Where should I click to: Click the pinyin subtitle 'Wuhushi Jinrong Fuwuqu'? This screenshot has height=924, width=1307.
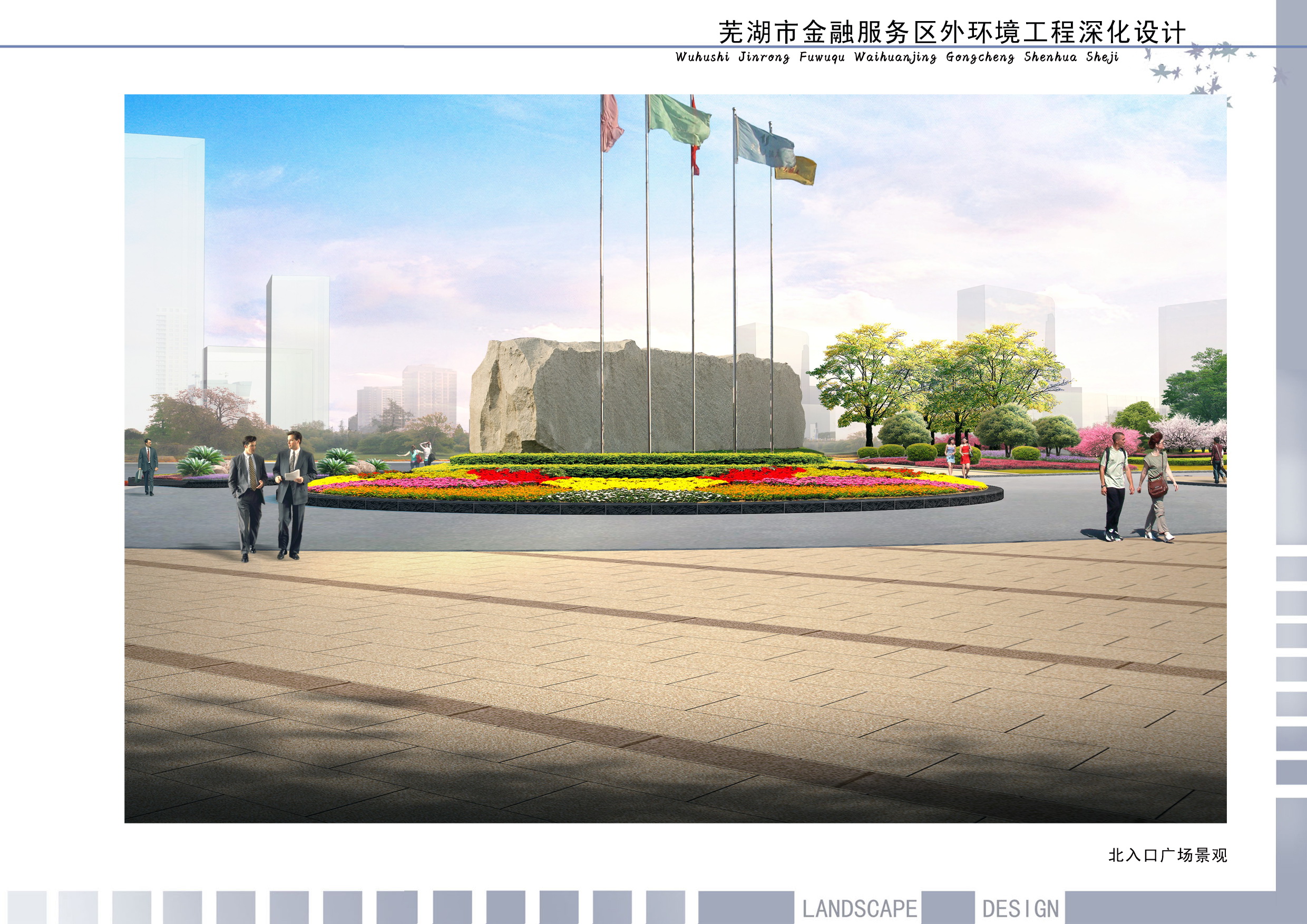pyautogui.click(x=760, y=57)
